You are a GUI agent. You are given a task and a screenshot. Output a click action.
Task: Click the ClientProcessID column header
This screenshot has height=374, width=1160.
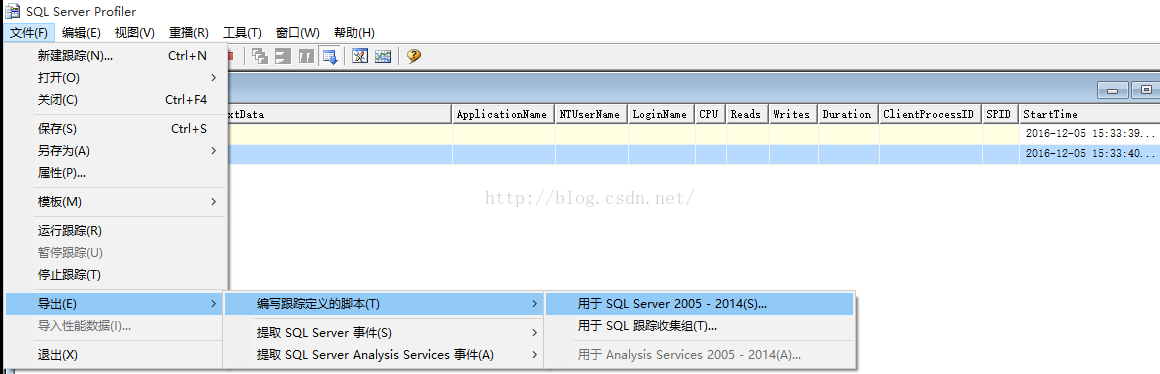click(x=931, y=115)
